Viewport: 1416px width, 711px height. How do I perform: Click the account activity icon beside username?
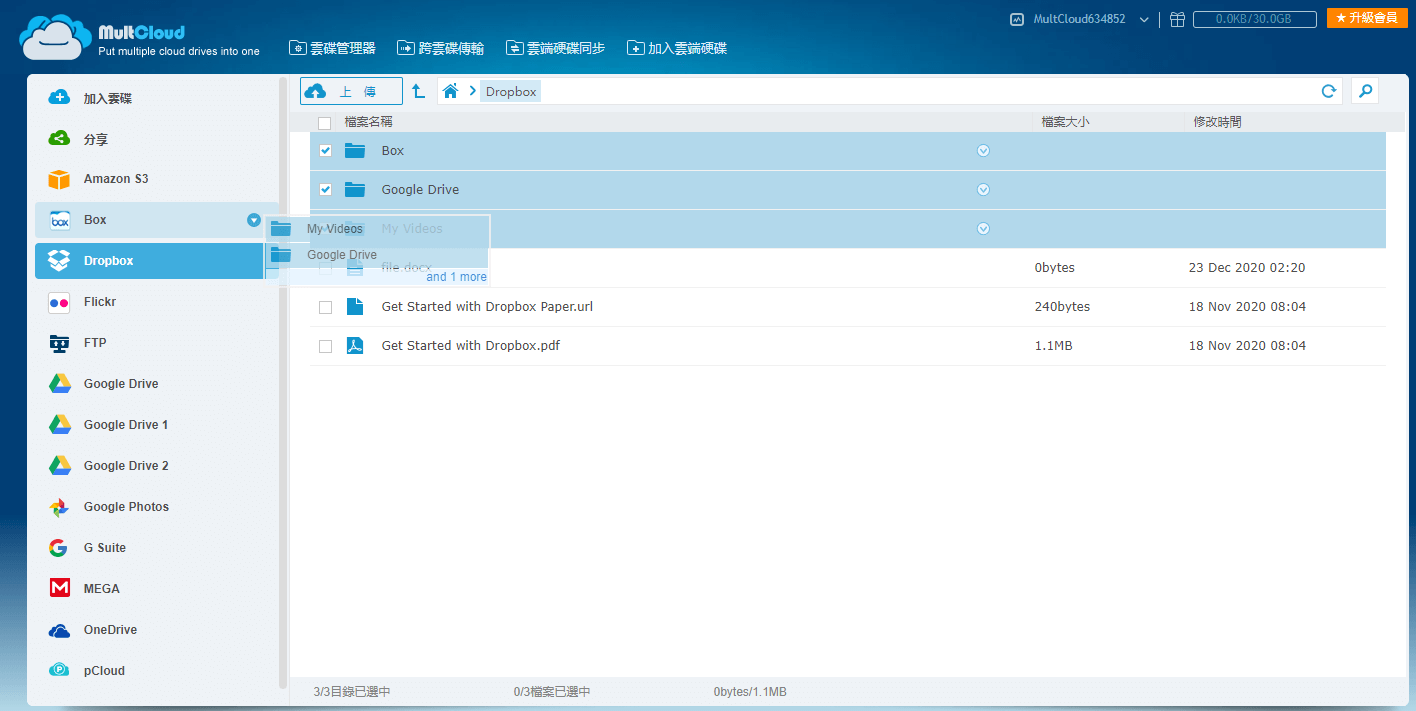click(x=1017, y=19)
